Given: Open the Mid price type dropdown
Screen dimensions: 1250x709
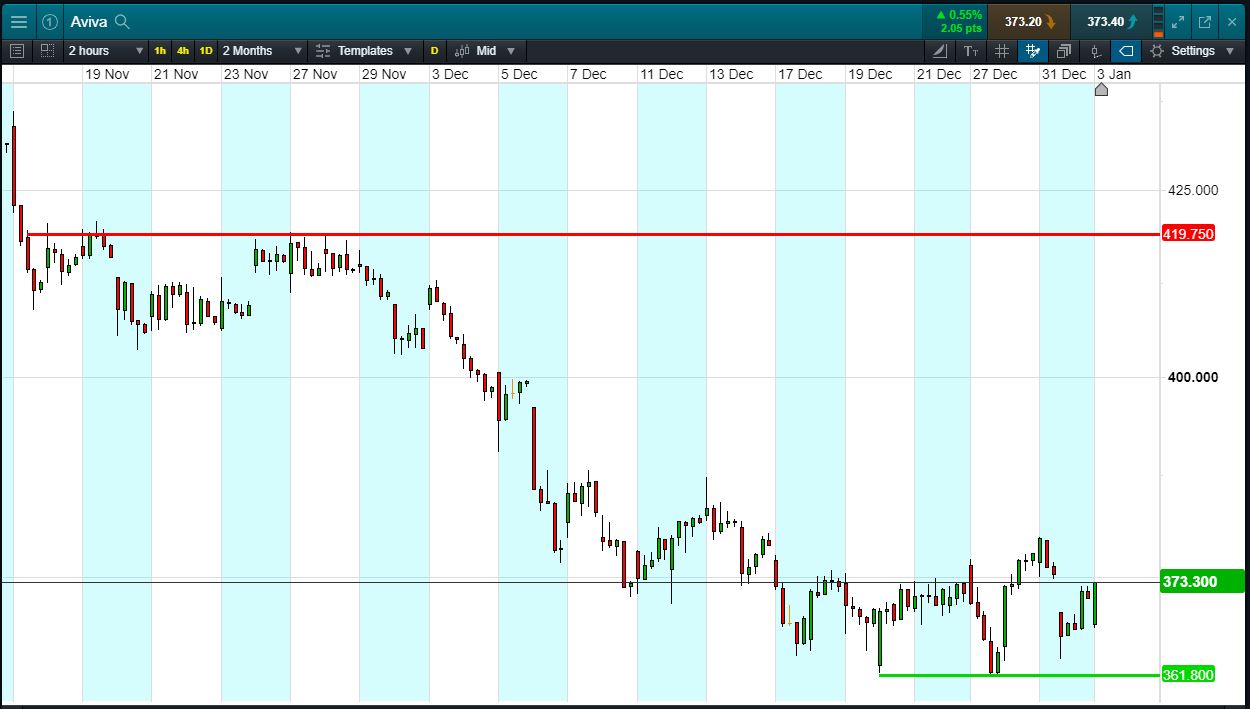Looking at the screenshot, I should (x=485, y=50).
